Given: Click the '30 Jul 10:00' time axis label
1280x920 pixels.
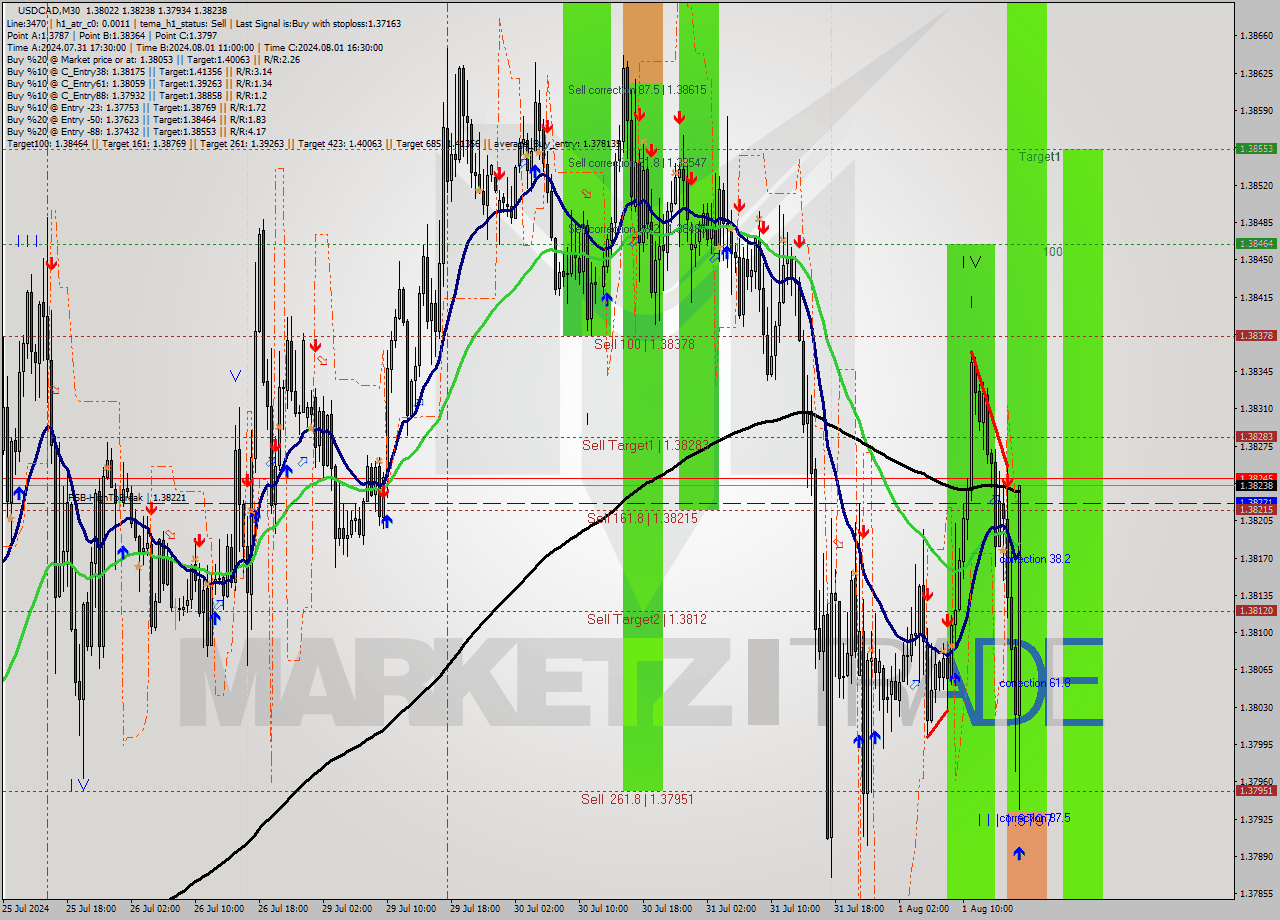Looking at the screenshot, I should (x=602, y=909).
